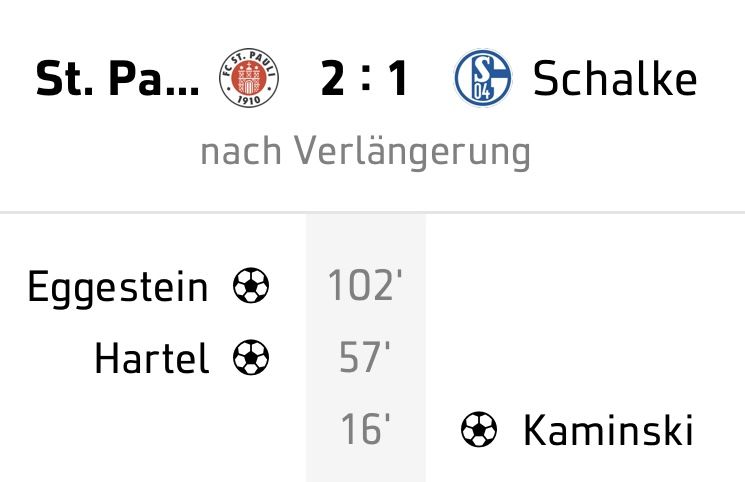
Task: Open the Schalke team name
Action: [x=615, y=79]
